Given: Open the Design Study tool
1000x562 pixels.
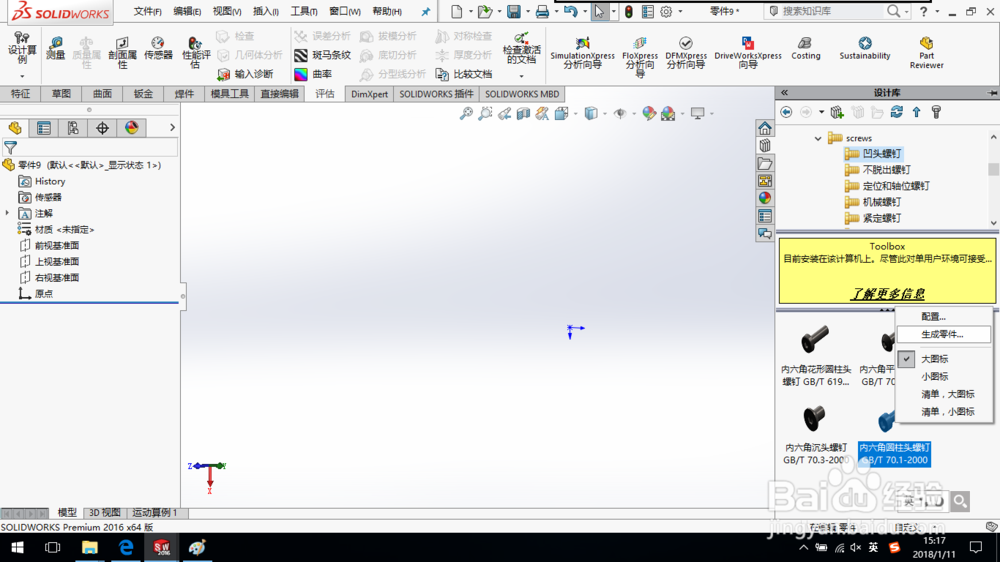Looking at the screenshot, I should point(22,48).
